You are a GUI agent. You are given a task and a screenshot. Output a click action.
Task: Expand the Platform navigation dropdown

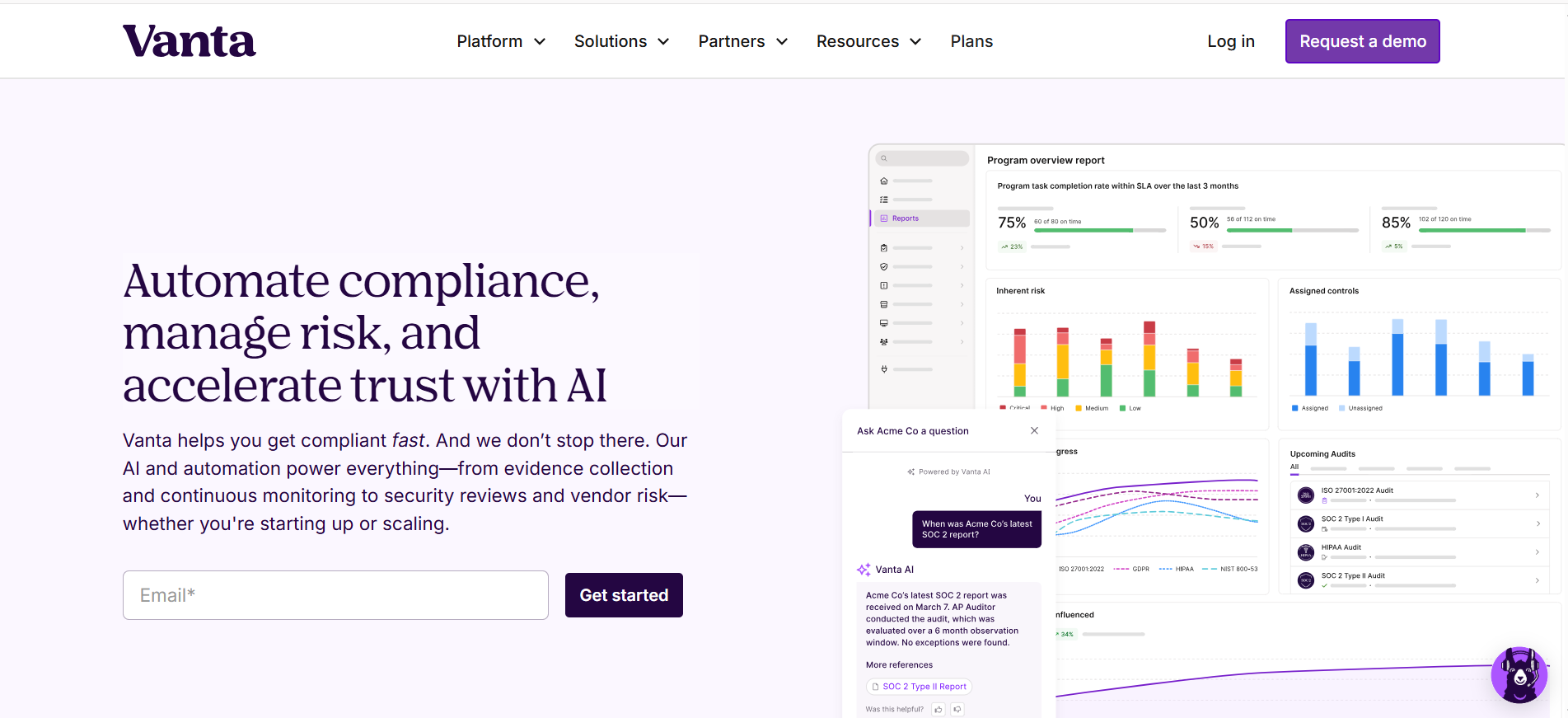coord(500,40)
